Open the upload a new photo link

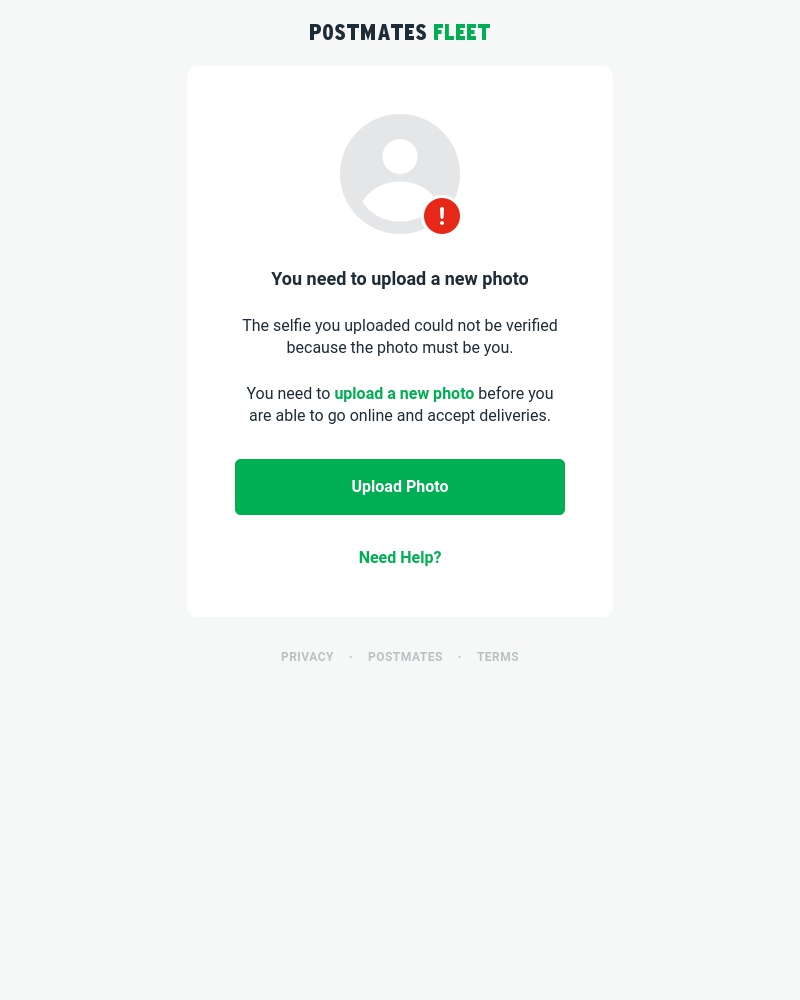point(404,393)
